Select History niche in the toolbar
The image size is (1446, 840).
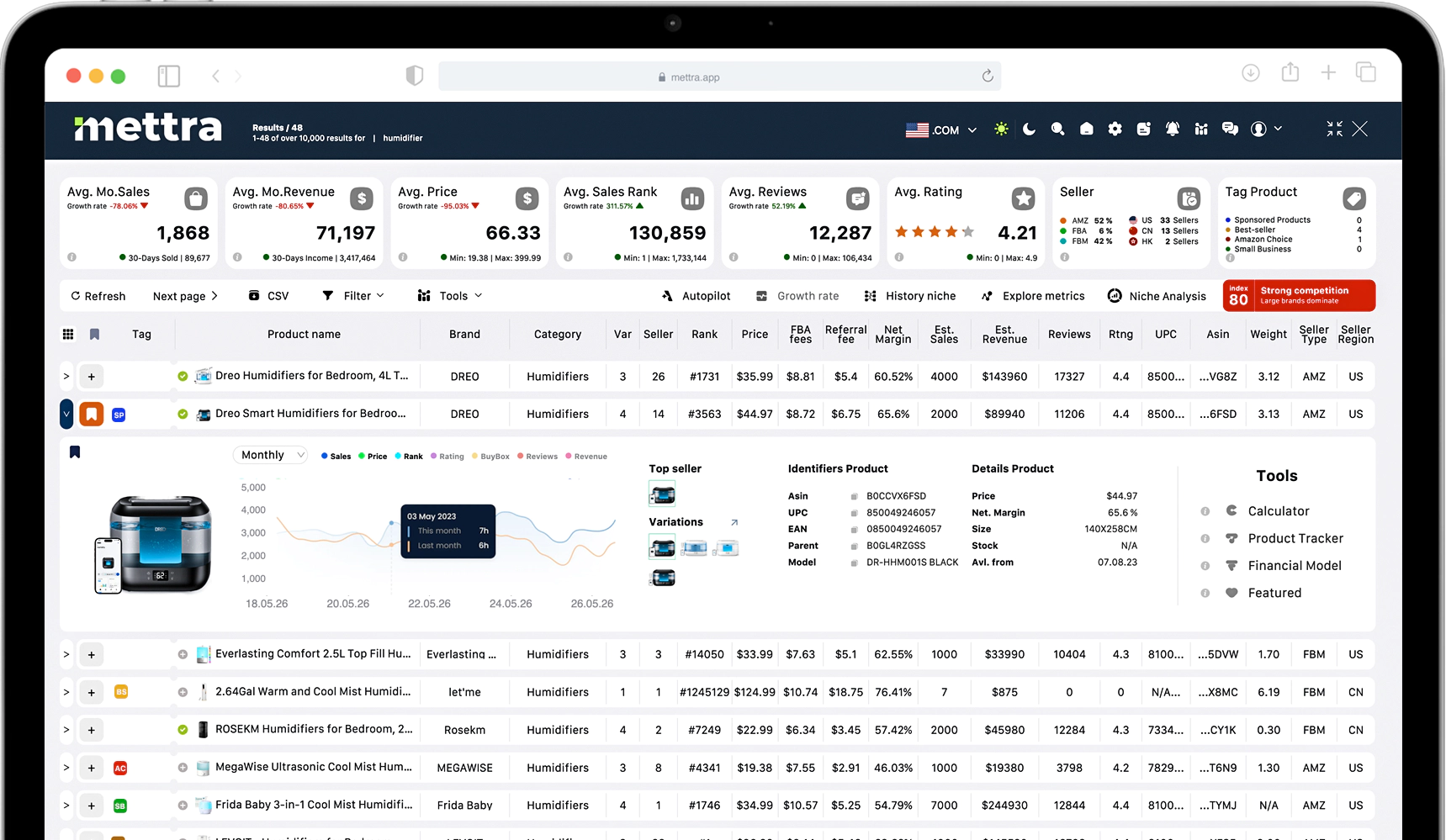[x=910, y=296]
